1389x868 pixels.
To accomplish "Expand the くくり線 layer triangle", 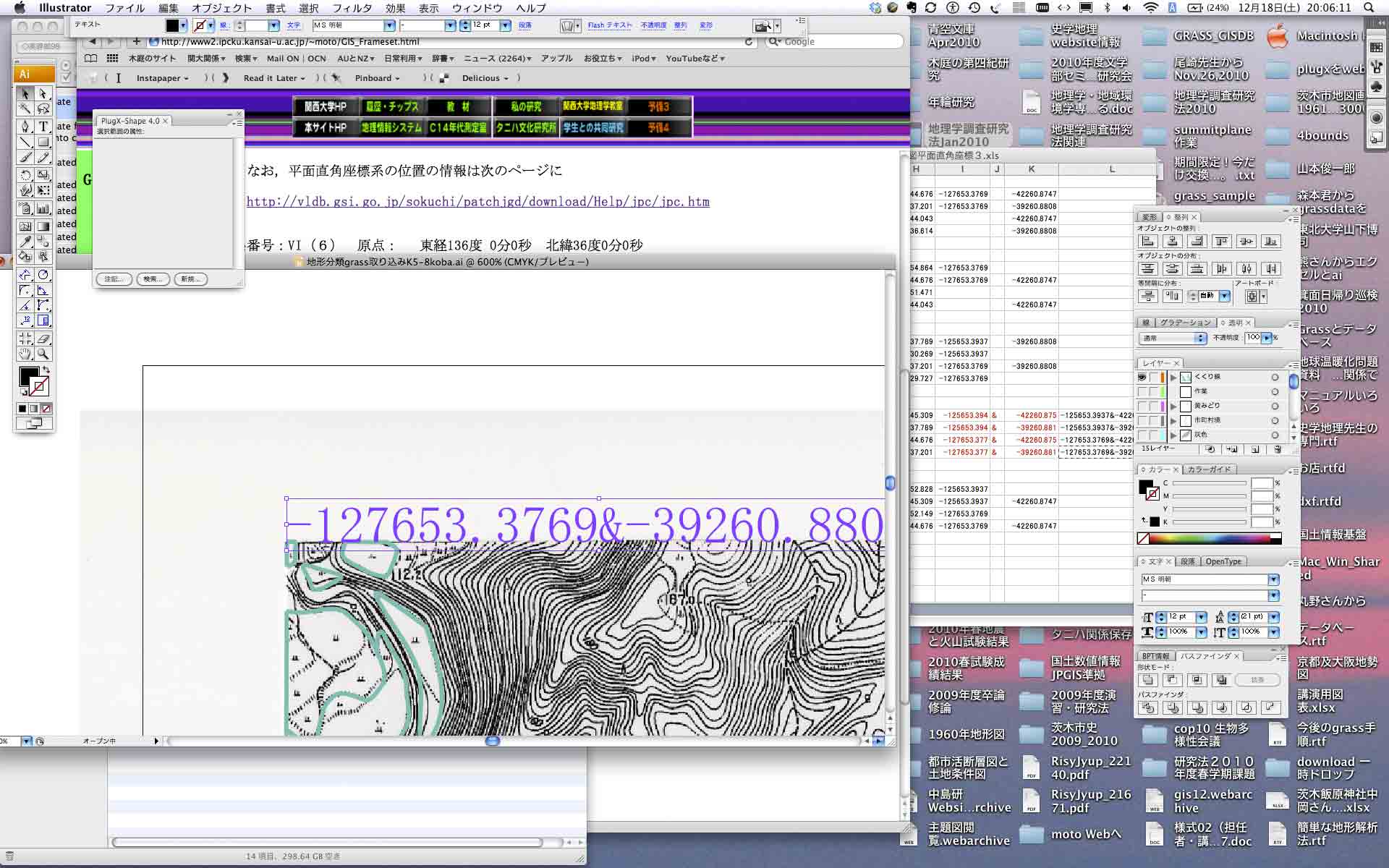I will point(1173,377).
